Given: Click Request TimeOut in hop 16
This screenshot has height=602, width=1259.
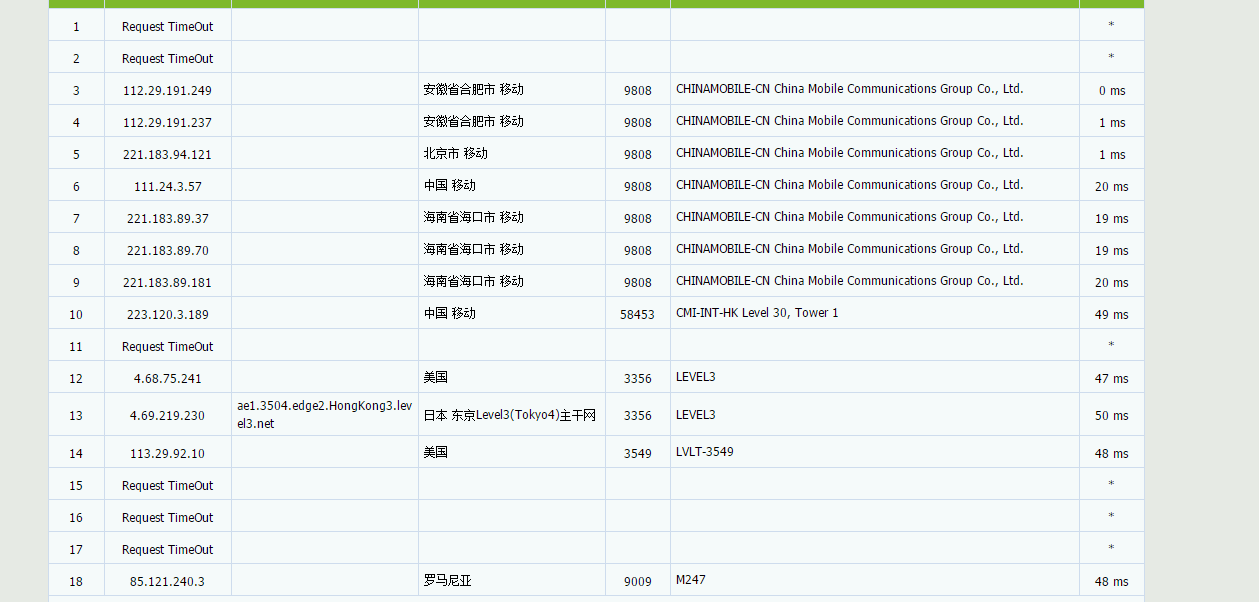Looking at the screenshot, I should [167, 517].
